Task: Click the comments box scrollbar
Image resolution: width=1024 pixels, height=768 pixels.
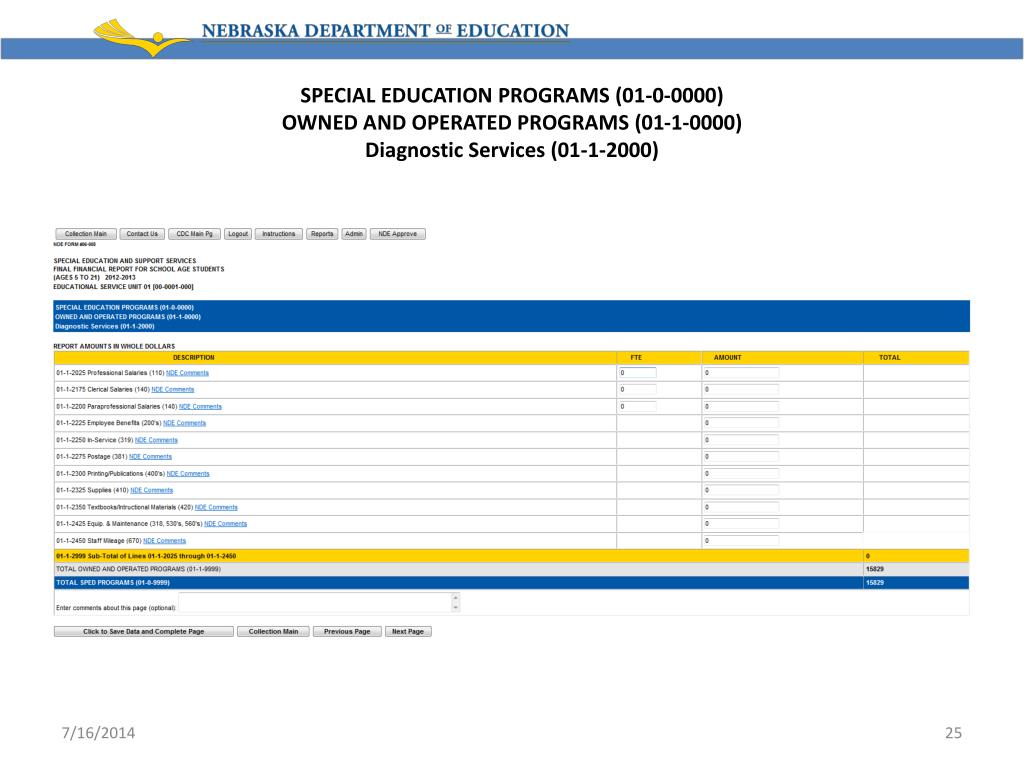Action: point(456,602)
